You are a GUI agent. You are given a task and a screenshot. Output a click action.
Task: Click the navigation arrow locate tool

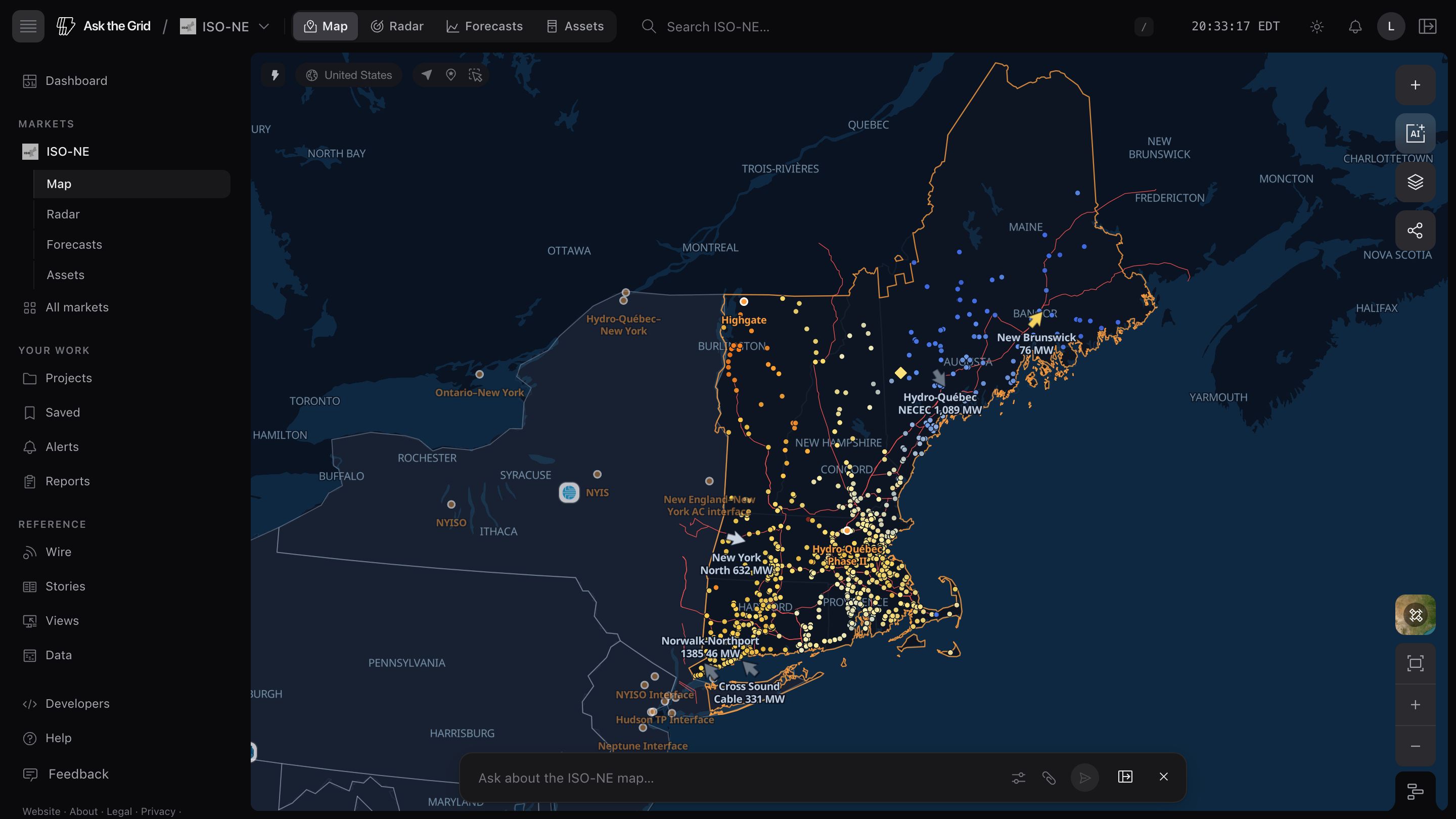click(x=427, y=75)
